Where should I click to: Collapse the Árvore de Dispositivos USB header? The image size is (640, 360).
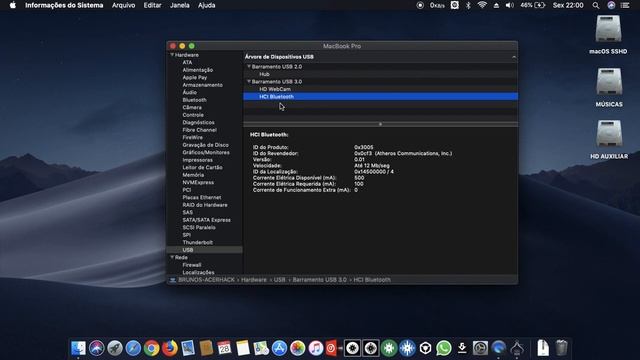coord(514,57)
